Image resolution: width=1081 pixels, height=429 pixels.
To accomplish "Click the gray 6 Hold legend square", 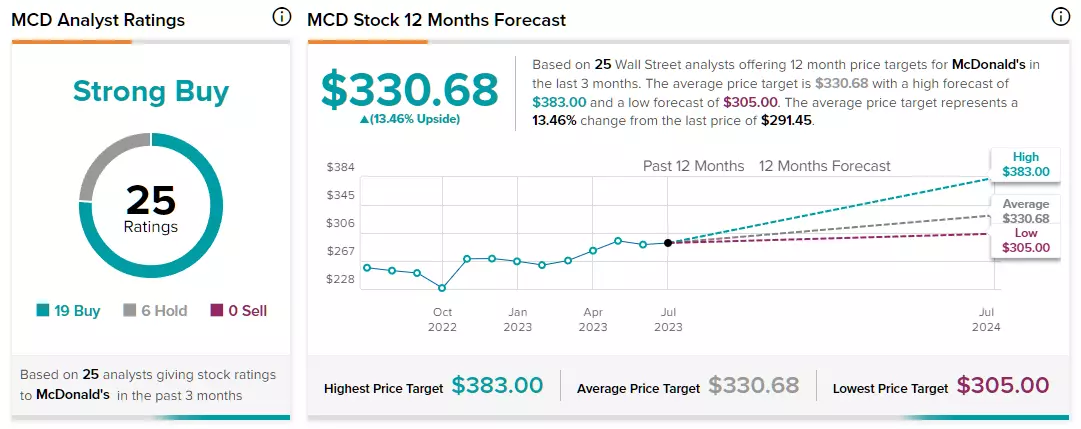I will 130,311.
